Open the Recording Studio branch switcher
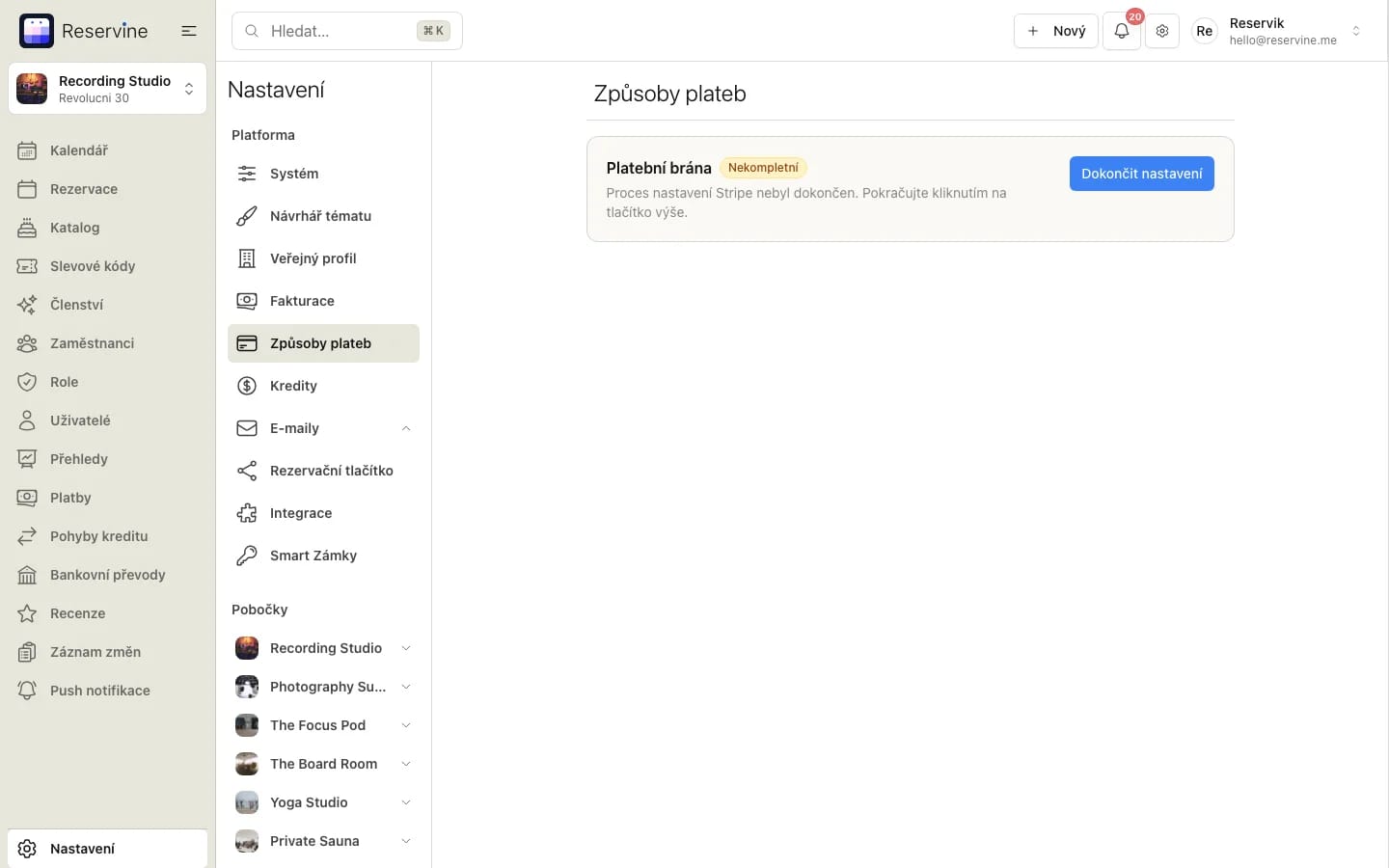Image resolution: width=1389 pixels, height=868 pixels. 107,89
